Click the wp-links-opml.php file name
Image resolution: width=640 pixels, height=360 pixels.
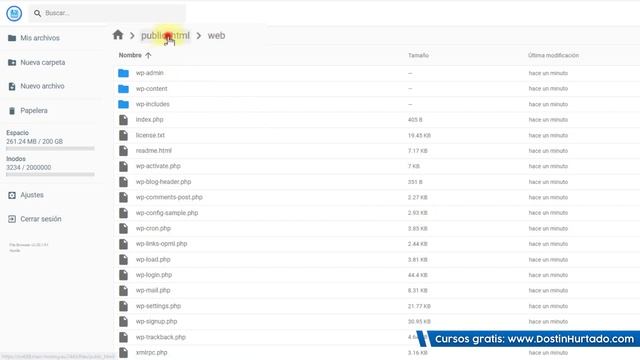(161, 244)
